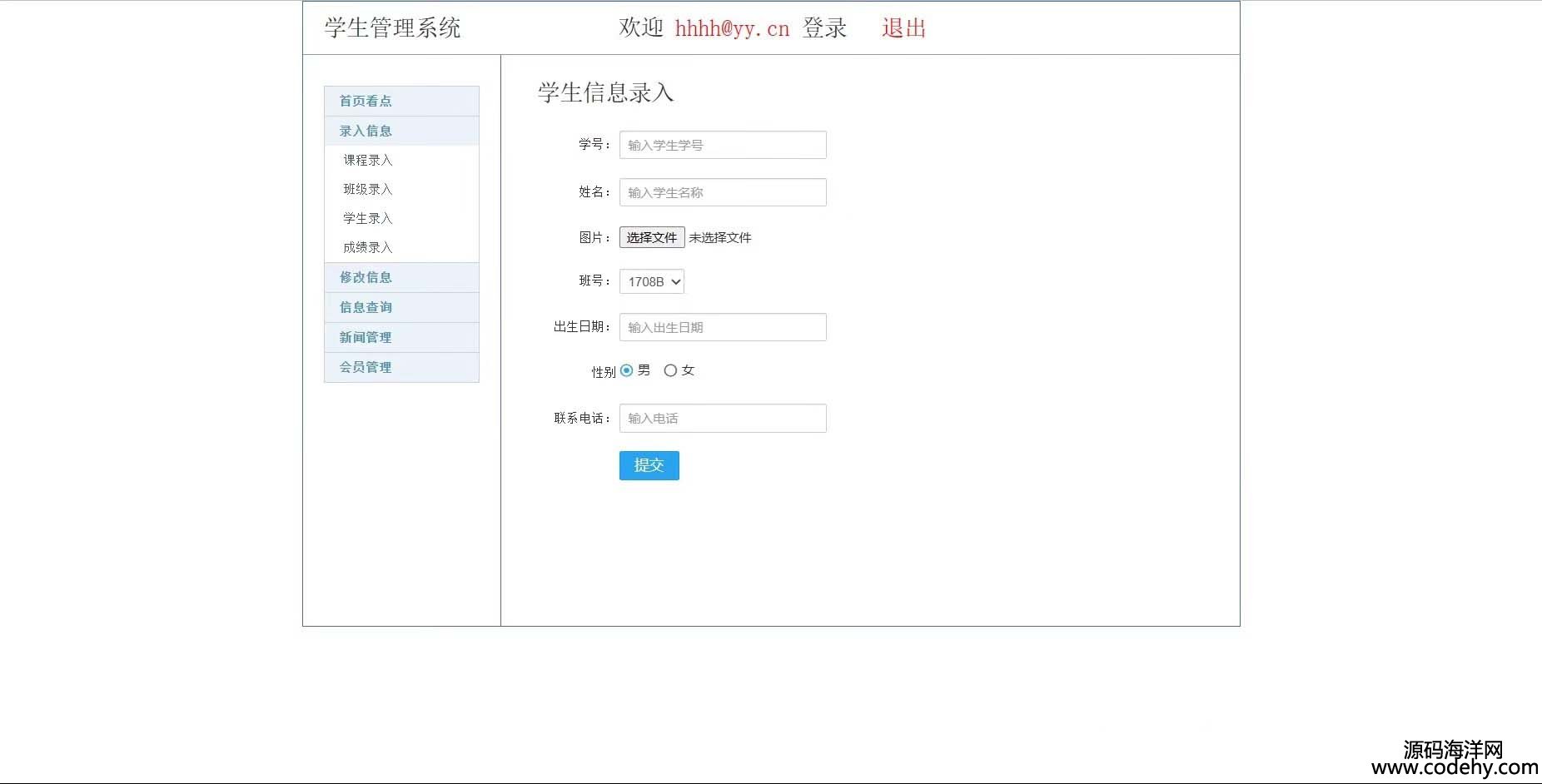Select the 男 gender radio button
Image resolution: width=1542 pixels, height=784 pixels.
coord(627,370)
